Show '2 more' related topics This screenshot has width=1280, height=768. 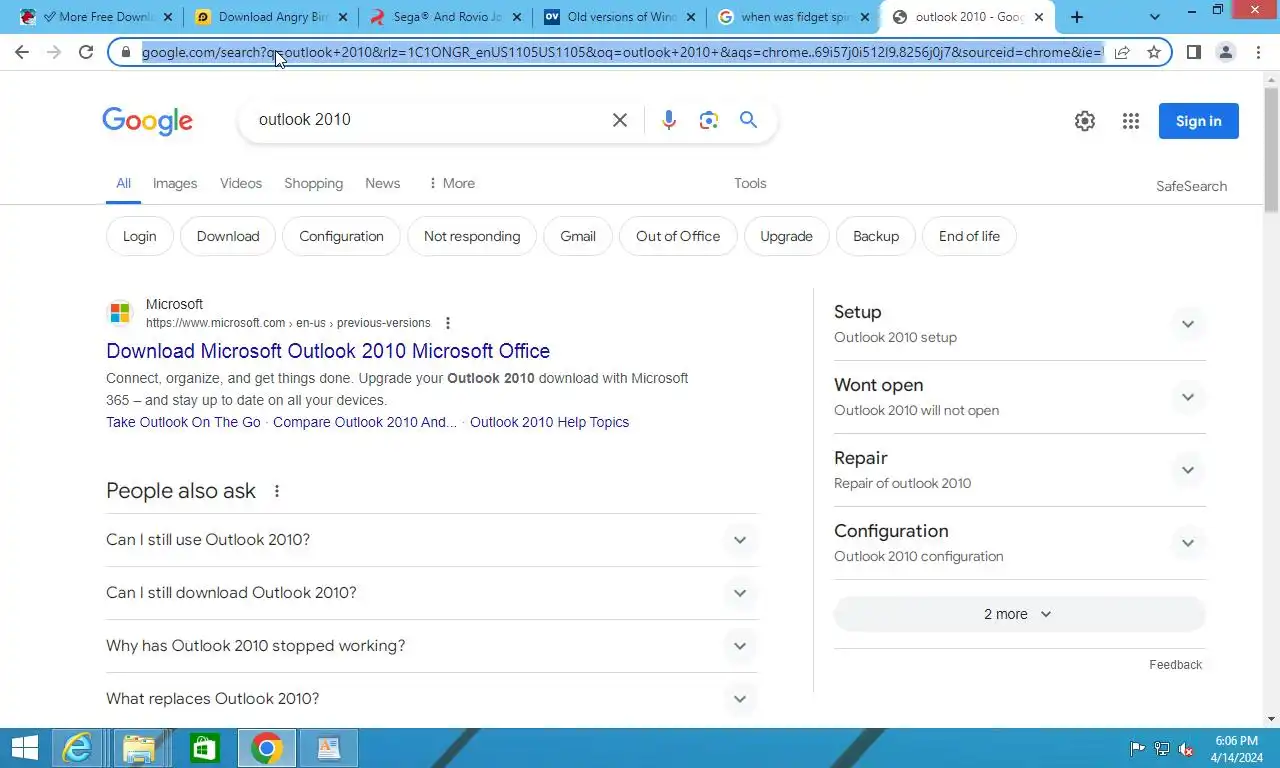[1019, 614]
